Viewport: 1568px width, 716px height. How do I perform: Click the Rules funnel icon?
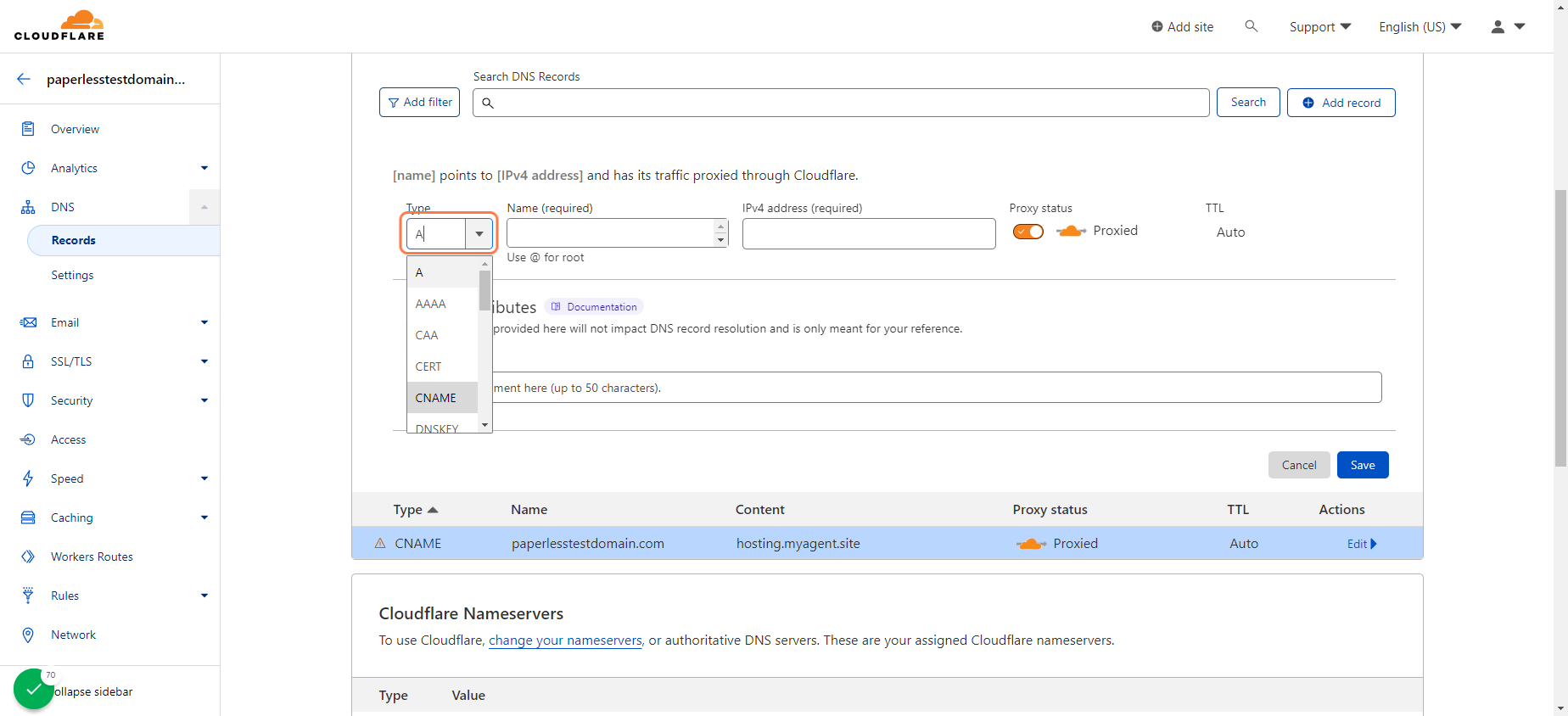pos(28,596)
